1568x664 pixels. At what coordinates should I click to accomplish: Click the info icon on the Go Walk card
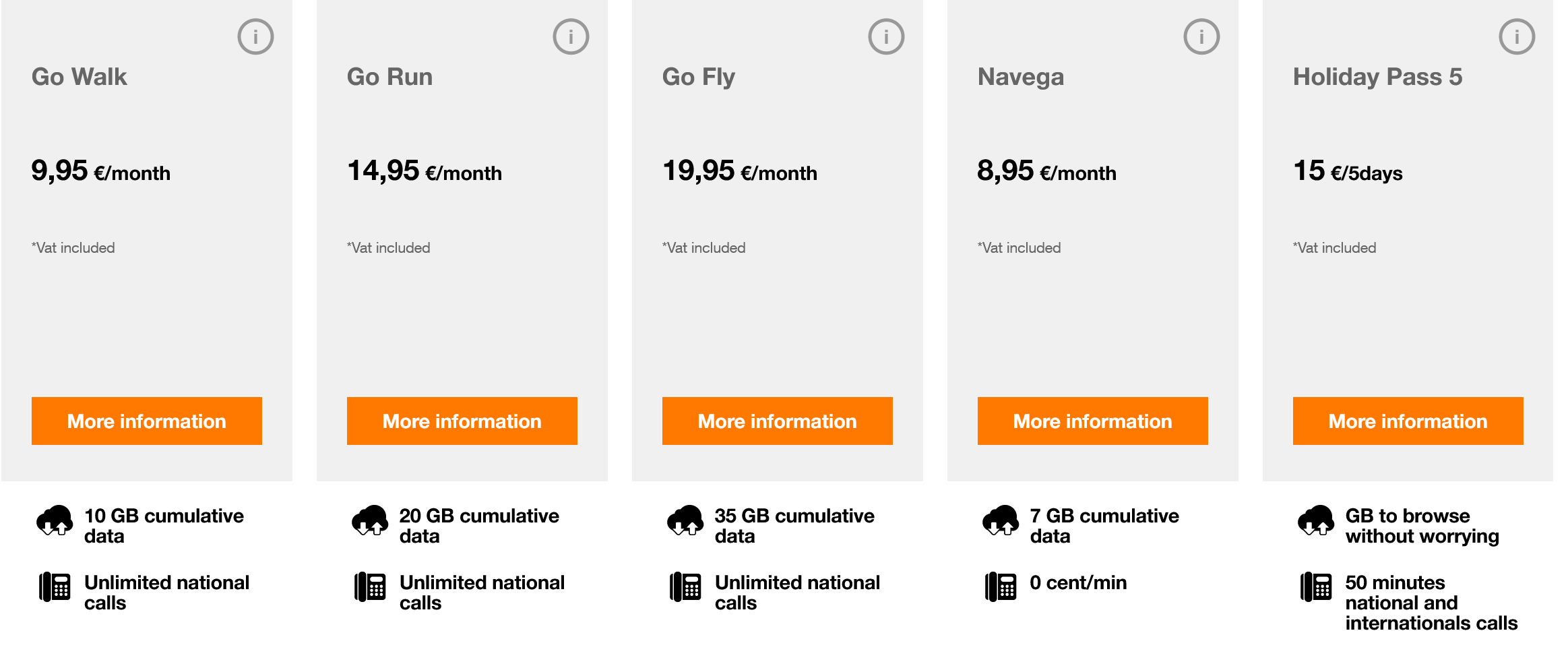pos(255,36)
